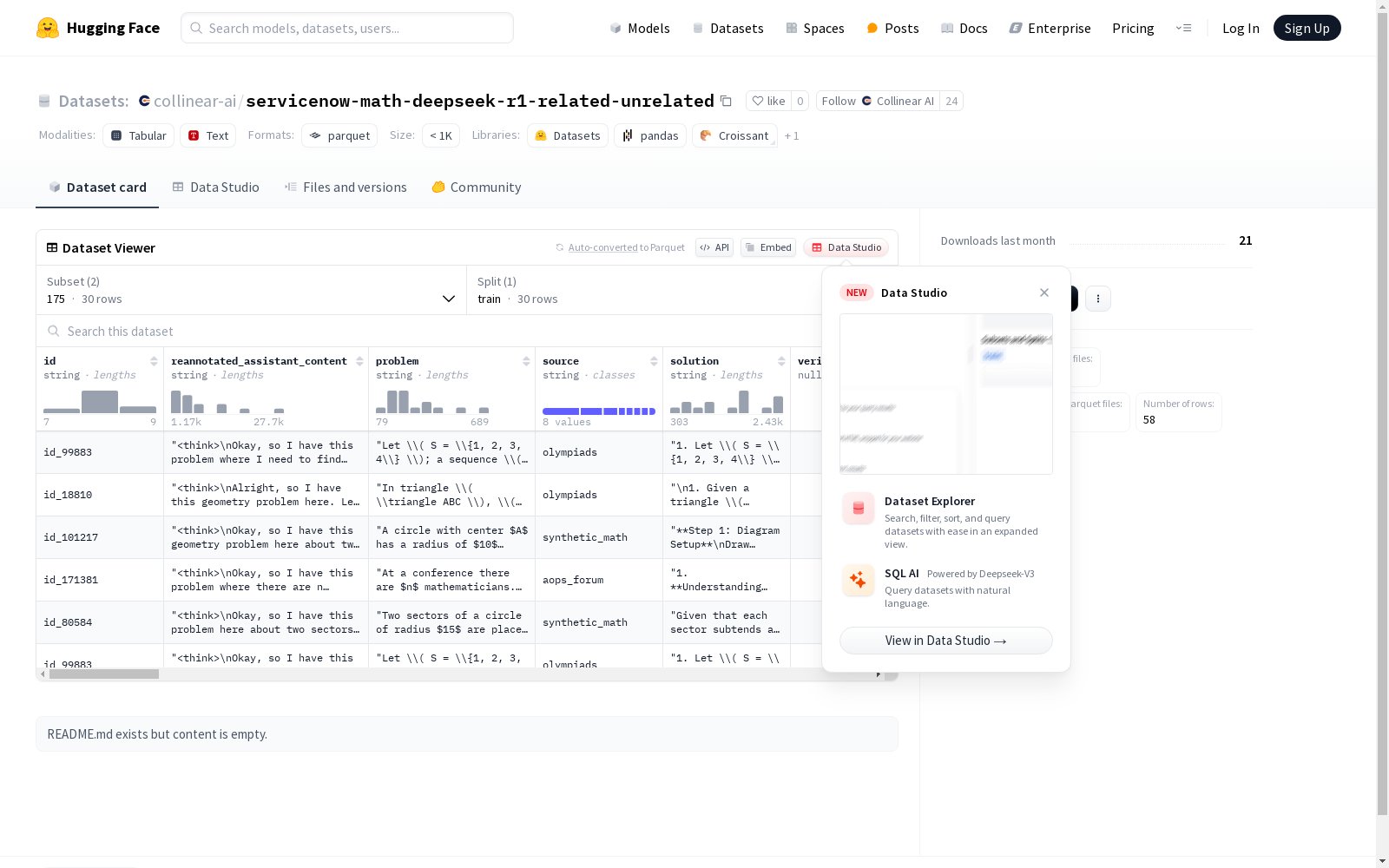The width and height of the screenshot is (1389, 868).
Task: Click Log In
Action: [1241, 28]
